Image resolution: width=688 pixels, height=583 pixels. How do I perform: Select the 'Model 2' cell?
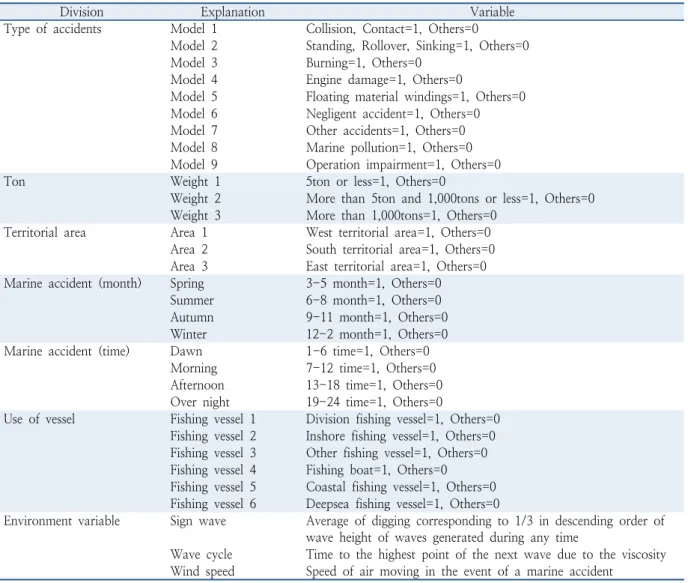click(194, 46)
